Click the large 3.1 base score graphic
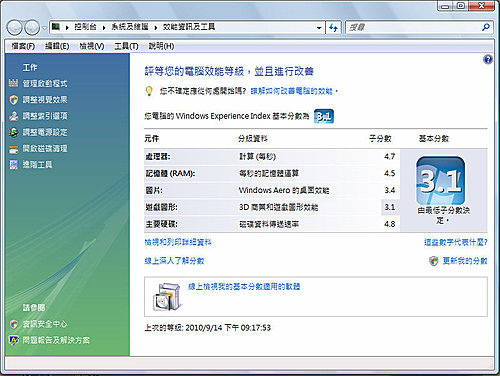The height and width of the screenshot is (376, 500). pyautogui.click(x=440, y=181)
